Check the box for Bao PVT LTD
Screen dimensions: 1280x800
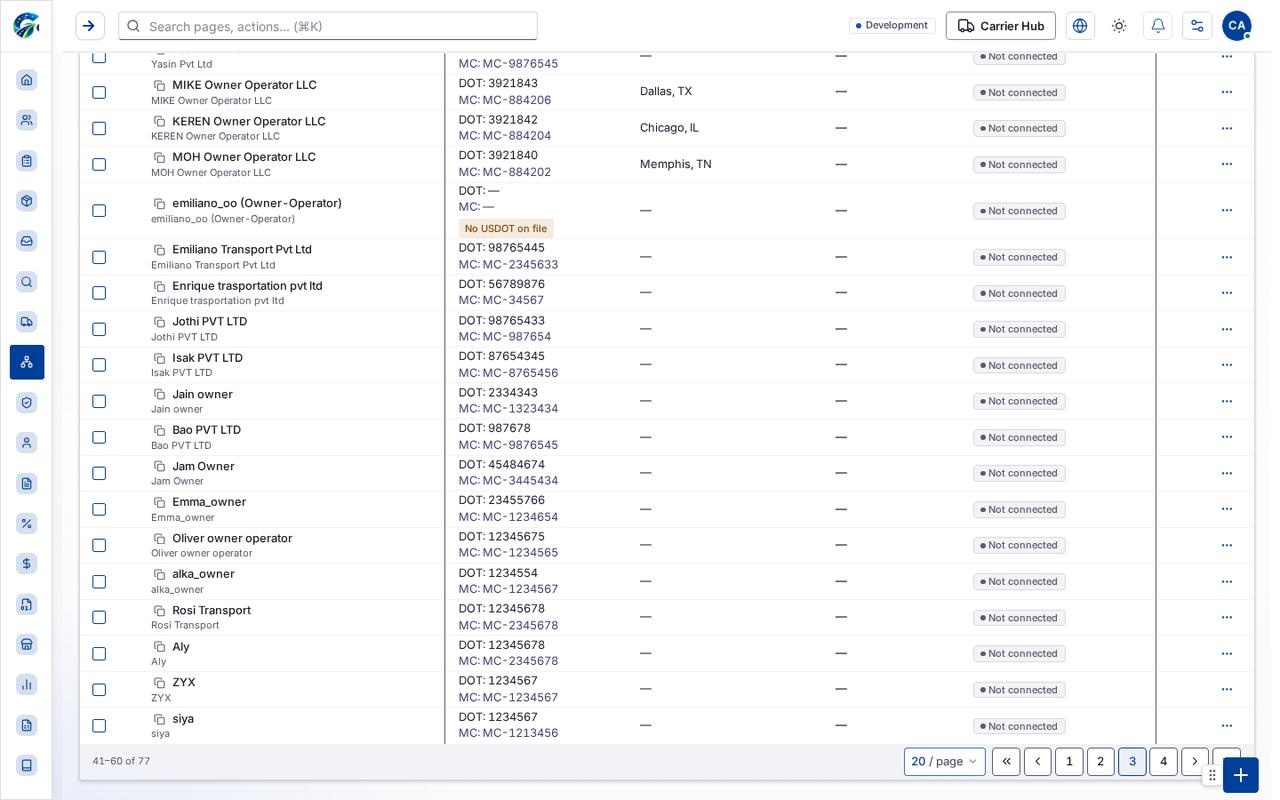click(99, 437)
